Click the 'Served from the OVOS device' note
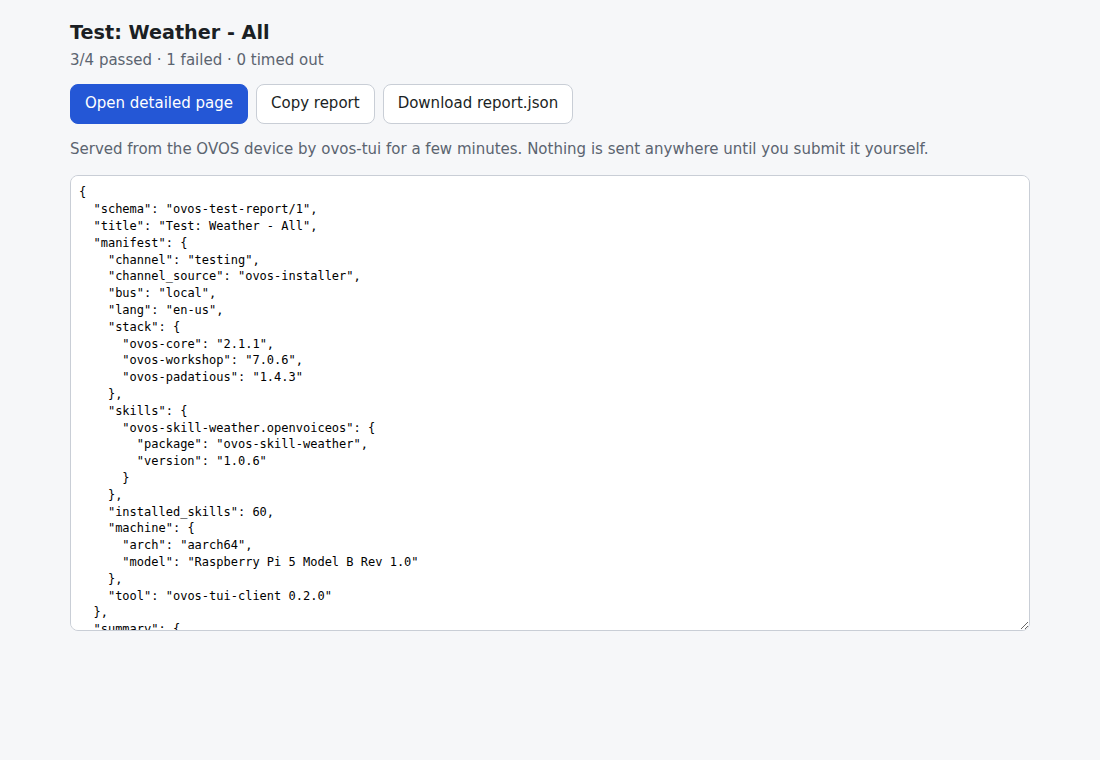The height and width of the screenshot is (760, 1100). (499, 149)
